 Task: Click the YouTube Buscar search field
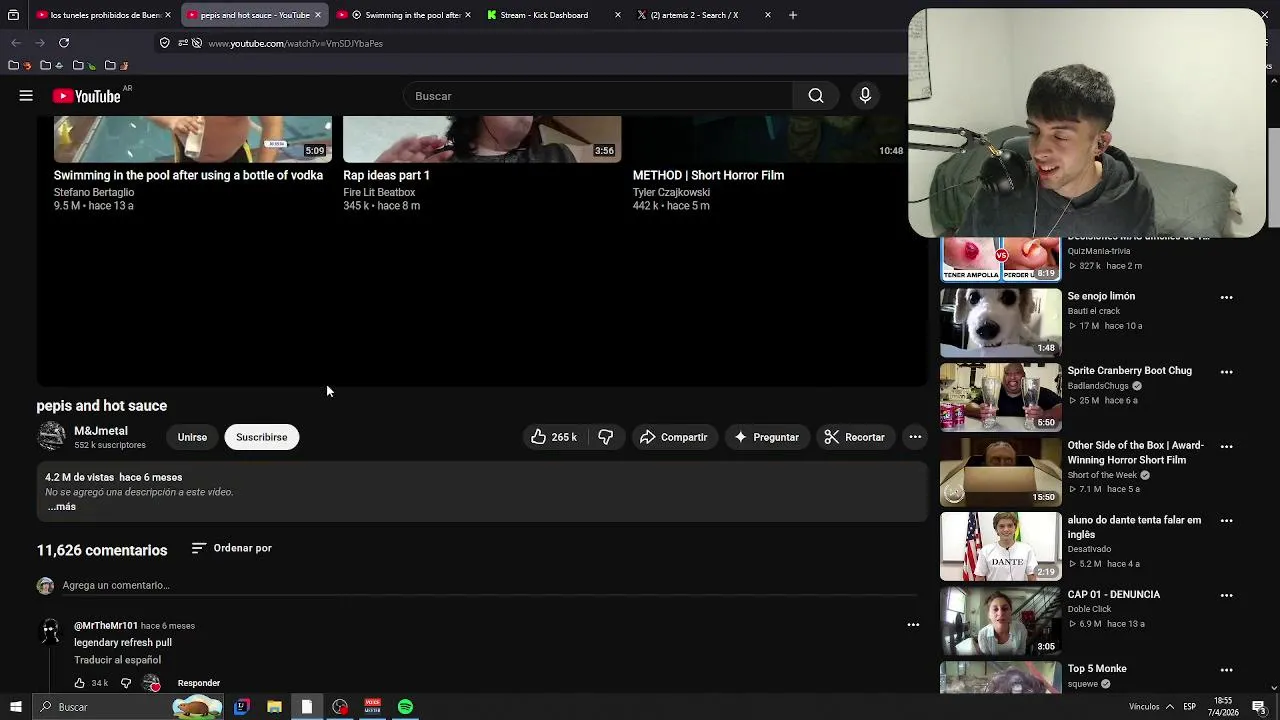(x=598, y=96)
